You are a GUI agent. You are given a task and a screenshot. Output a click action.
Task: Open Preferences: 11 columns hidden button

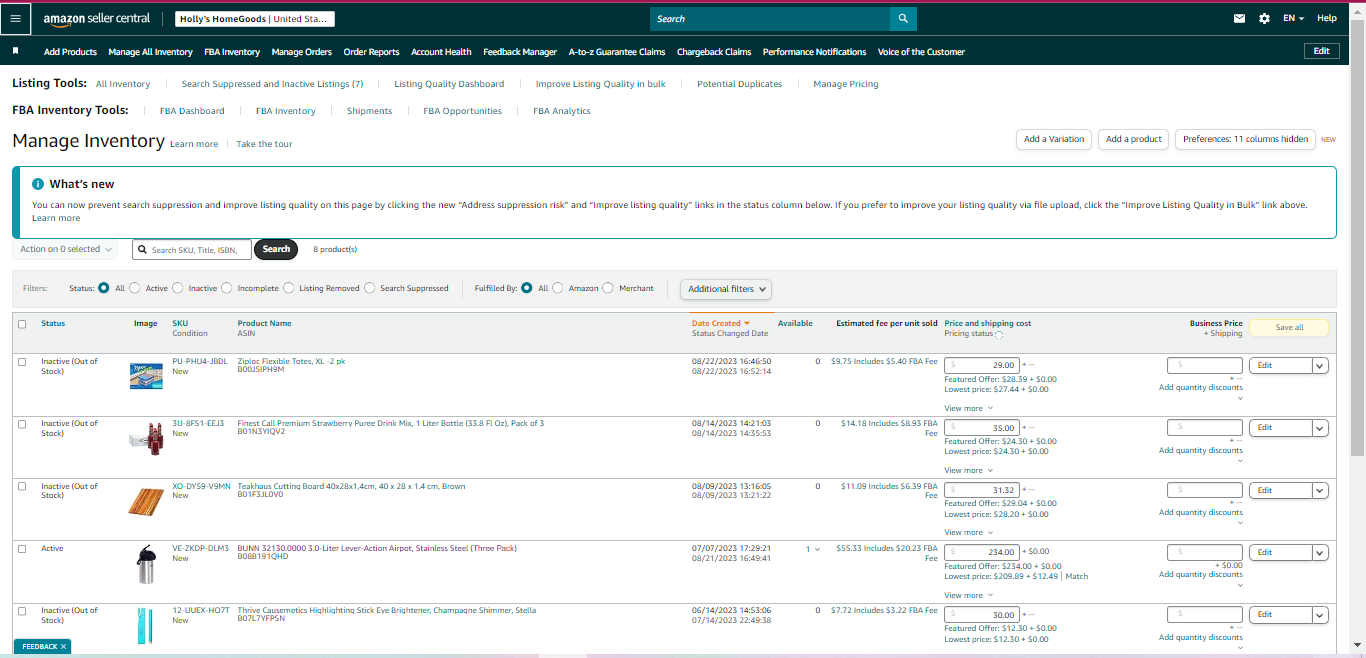1245,139
